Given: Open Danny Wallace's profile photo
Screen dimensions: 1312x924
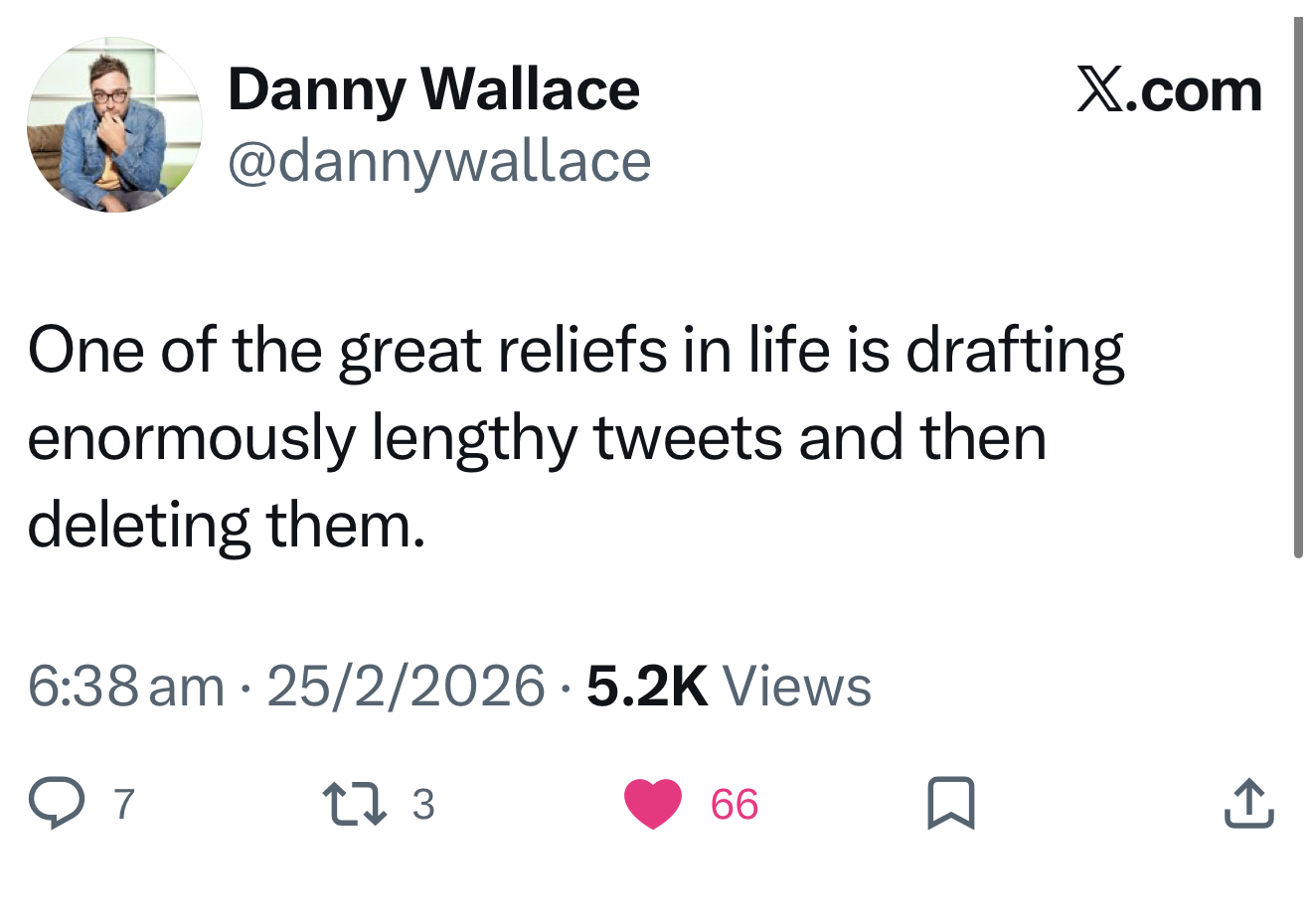Looking at the screenshot, I should [x=114, y=124].
